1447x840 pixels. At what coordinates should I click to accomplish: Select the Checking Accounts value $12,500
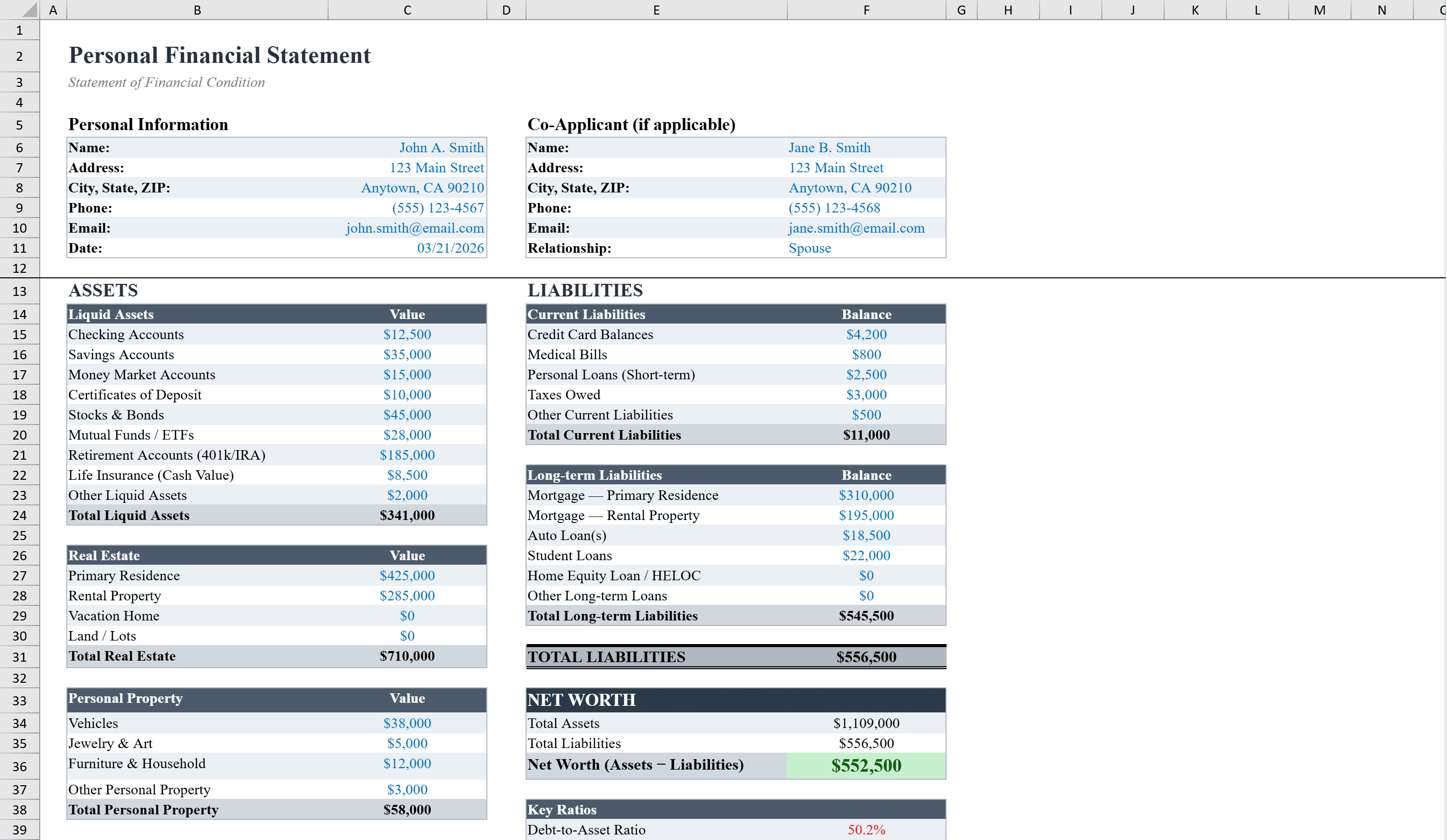[x=407, y=334]
